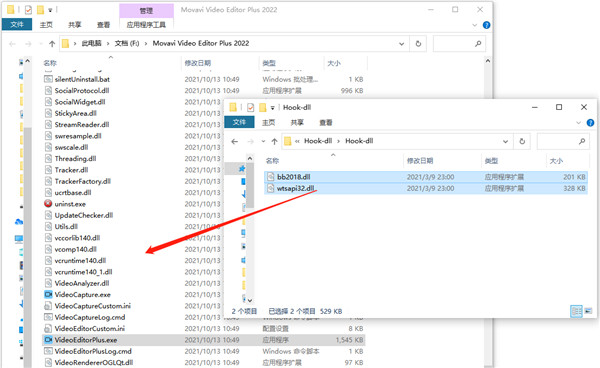The image size is (600, 368).
Task: Open help in Movavi window
Action: (486, 25)
